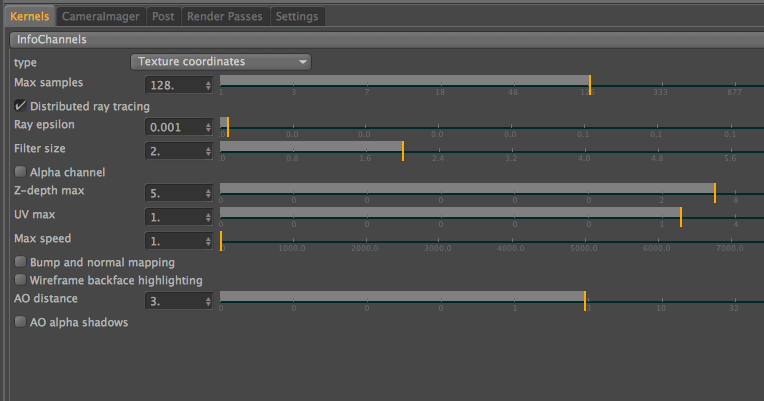Click the Ray epsilon value field
This screenshot has width=764, height=401.
pyautogui.click(x=174, y=127)
